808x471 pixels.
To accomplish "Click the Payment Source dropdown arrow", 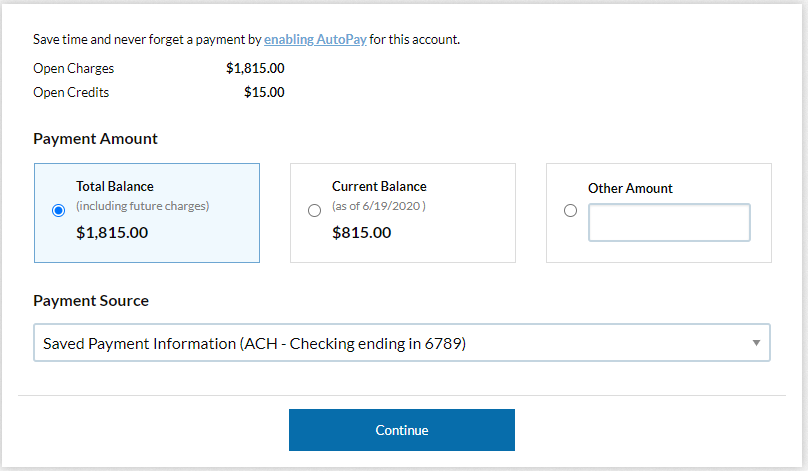I will point(757,343).
